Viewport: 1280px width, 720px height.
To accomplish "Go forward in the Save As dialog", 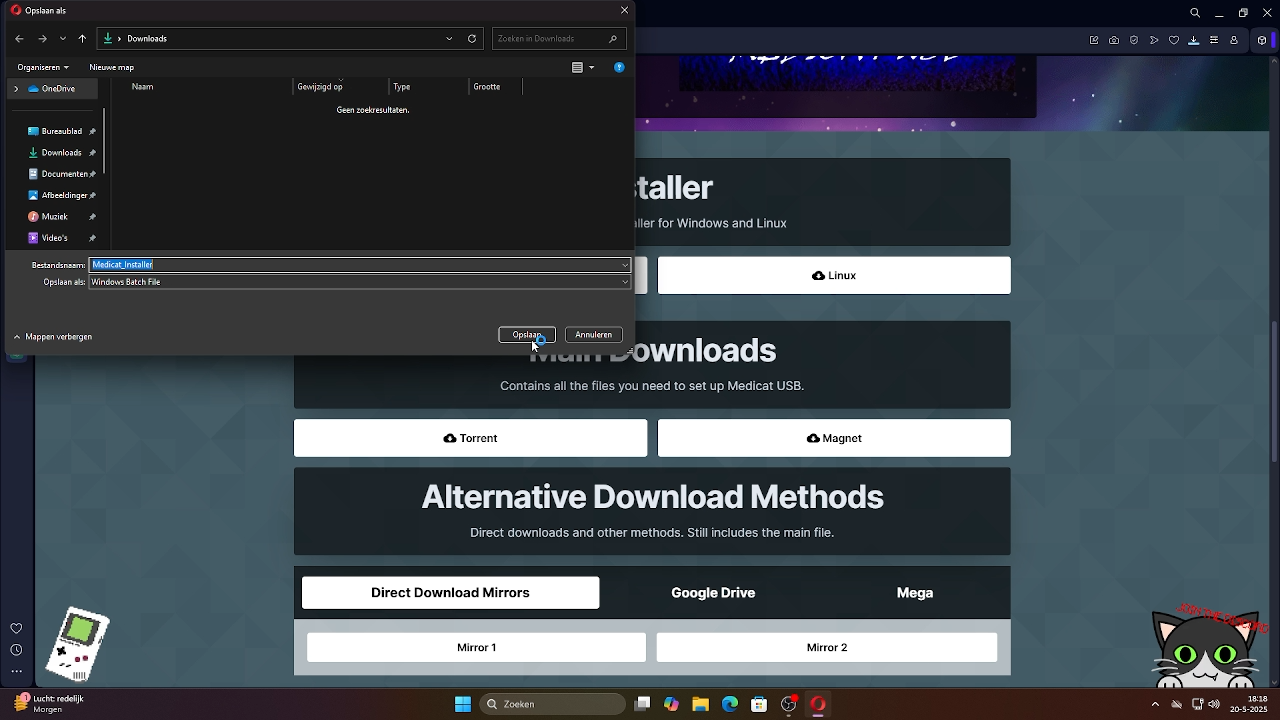I will coord(42,39).
